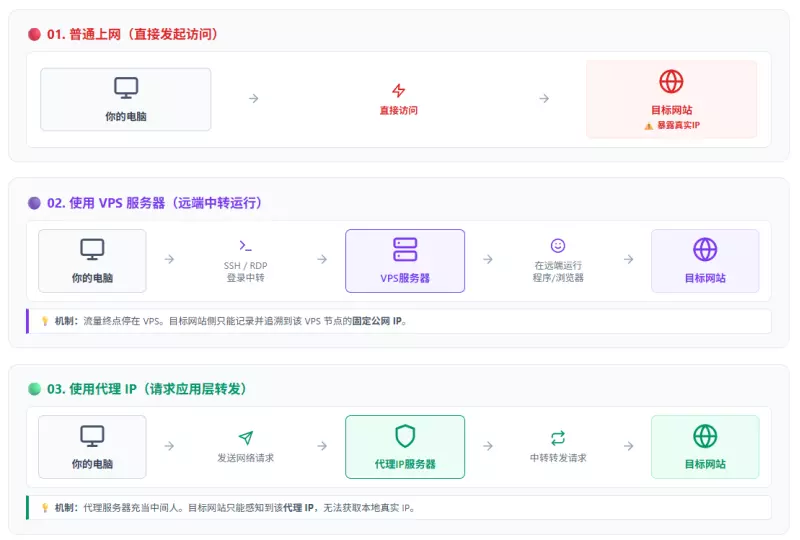Click the red dot beside heading 01
The width and height of the screenshot is (800, 540).
pyautogui.click(x=35, y=34)
